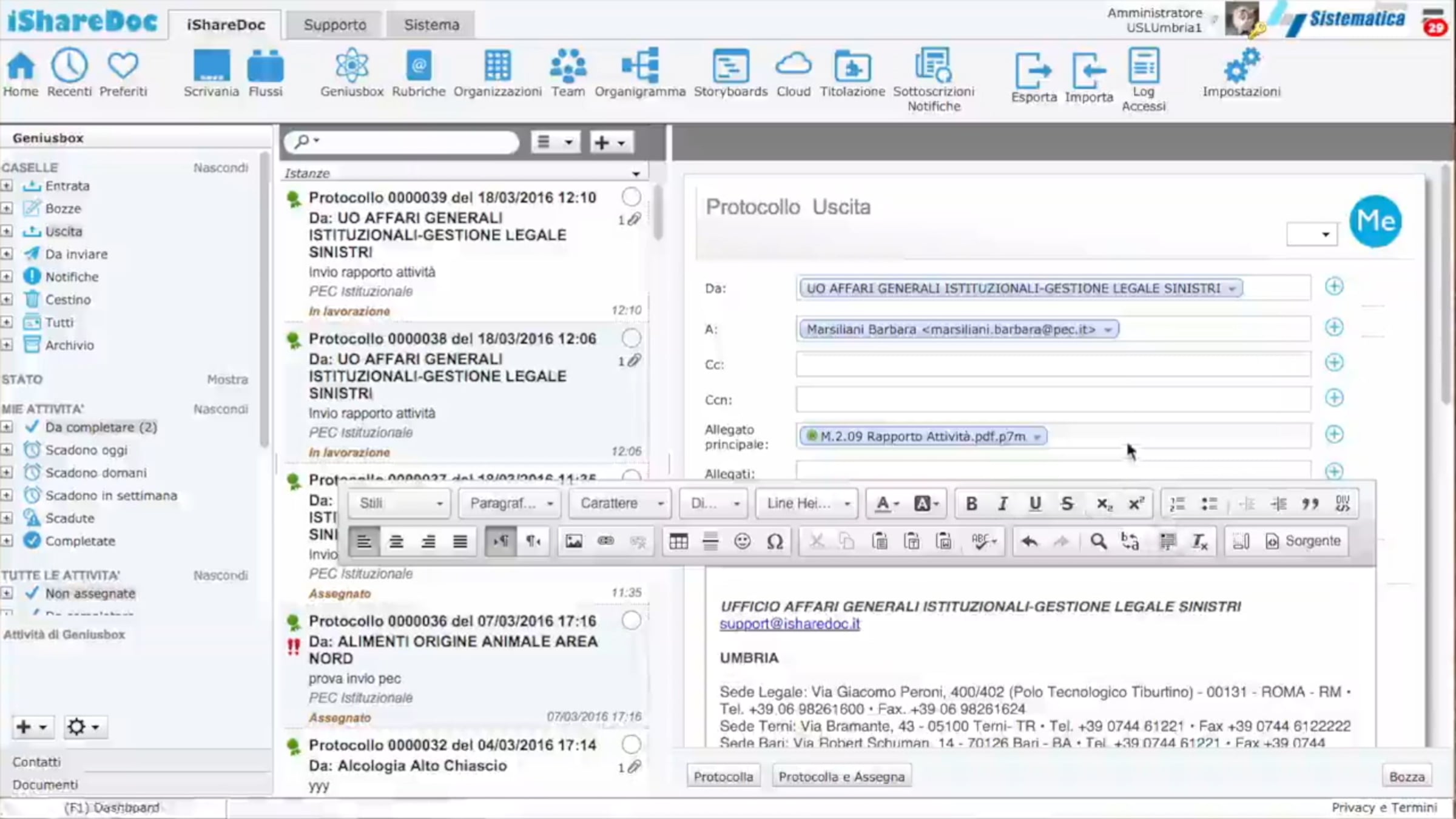Select radio circle for Protocollo 0000036
This screenshot has height=819, width=1456.
[631, 620]
